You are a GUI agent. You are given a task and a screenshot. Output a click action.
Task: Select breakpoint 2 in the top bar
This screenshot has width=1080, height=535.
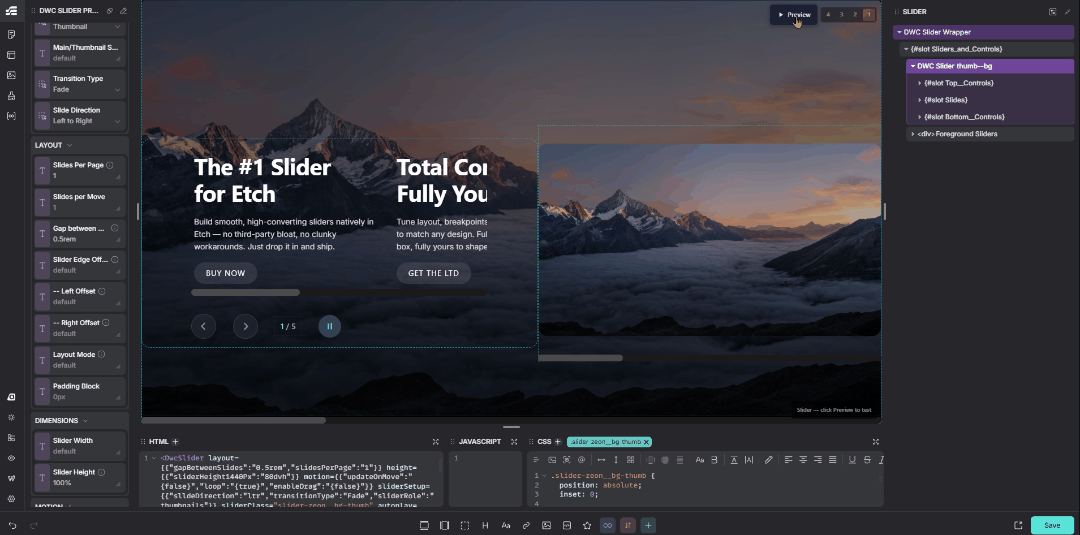855,14
